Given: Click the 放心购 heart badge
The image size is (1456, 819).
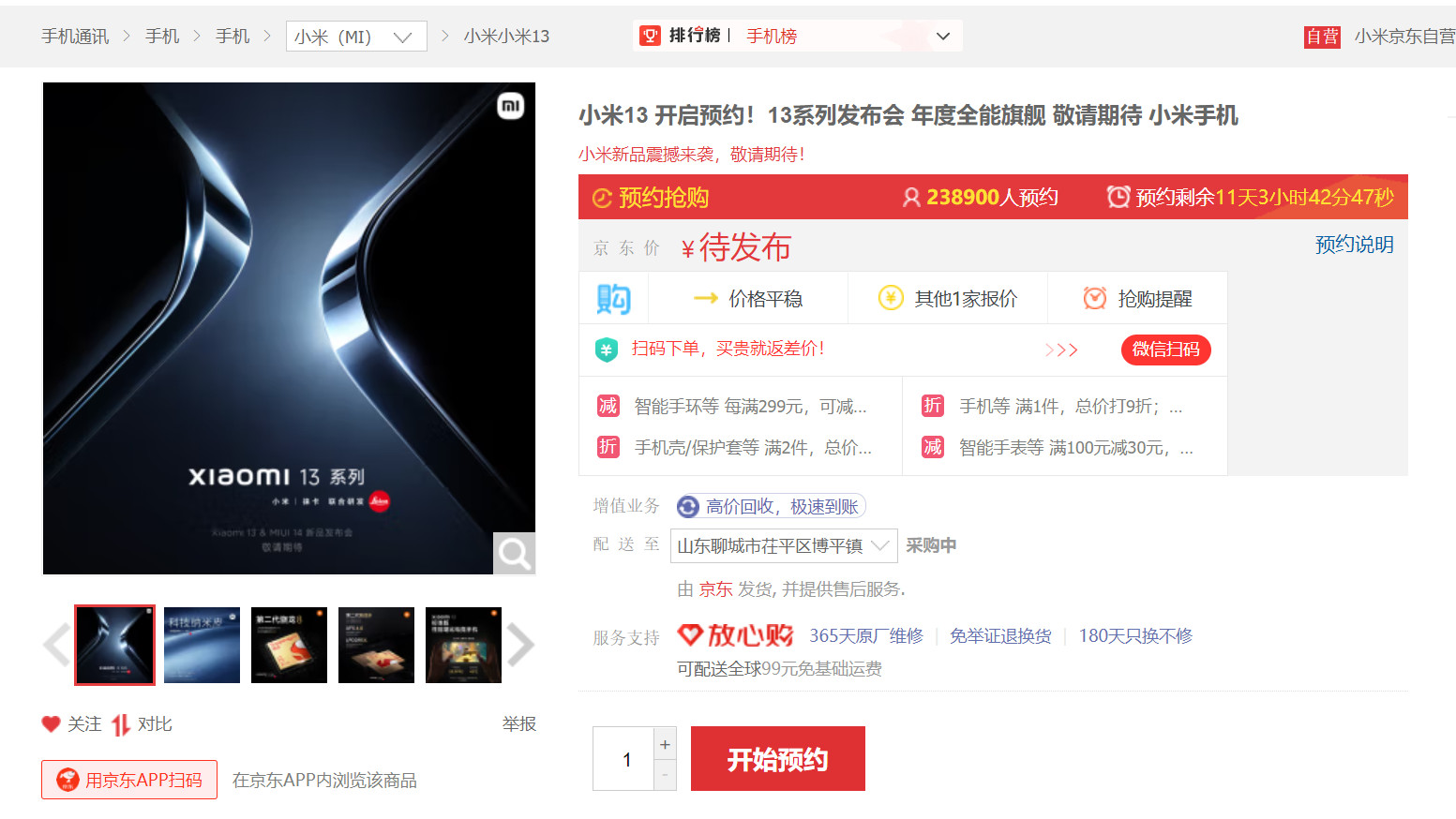Looking at the screenshot, I should pyautogui.click(x=687, y=634).
